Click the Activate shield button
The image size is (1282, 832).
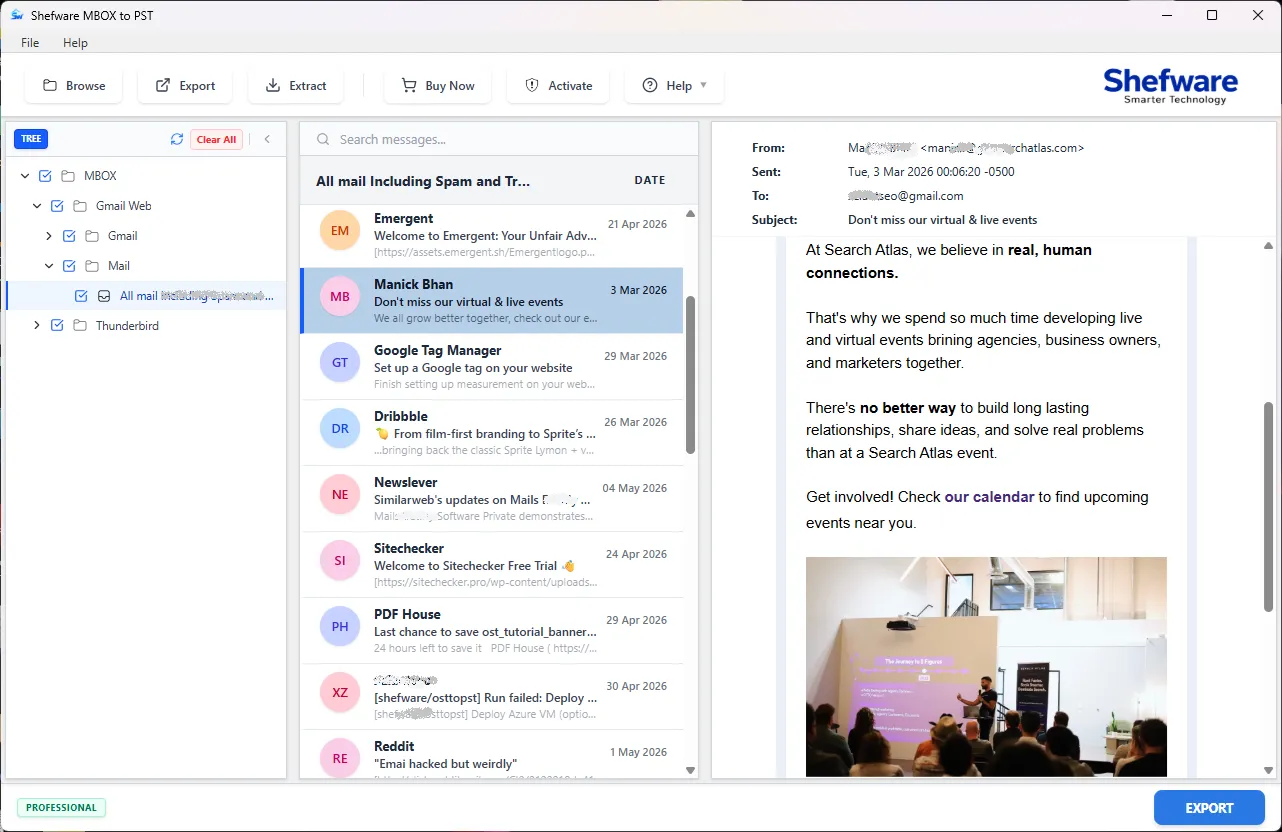(558, 86)
